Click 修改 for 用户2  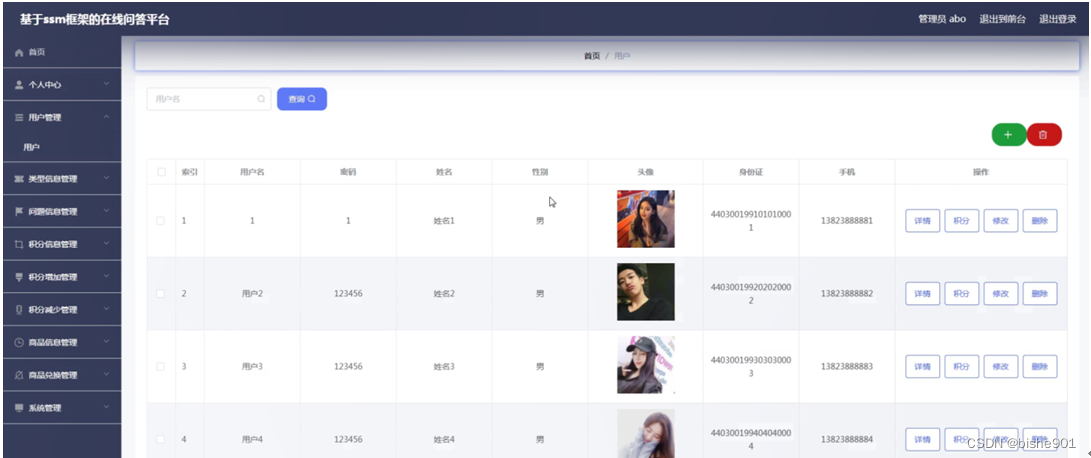[1001, 294]
